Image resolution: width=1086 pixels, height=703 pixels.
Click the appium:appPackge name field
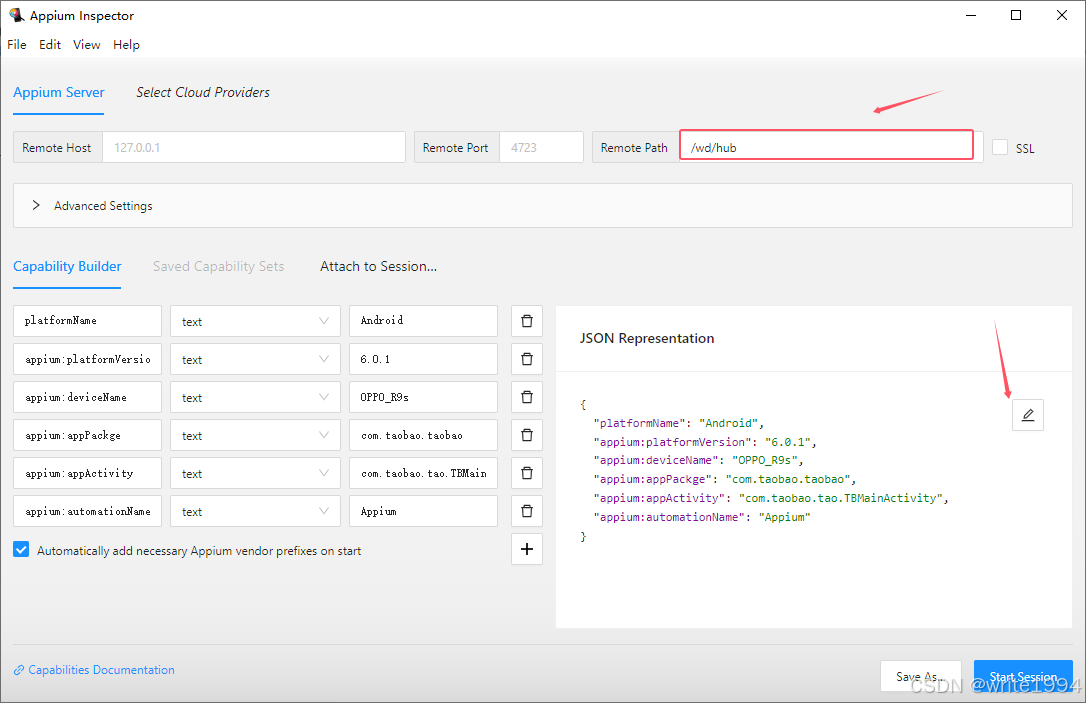click(x=87, y=436)
